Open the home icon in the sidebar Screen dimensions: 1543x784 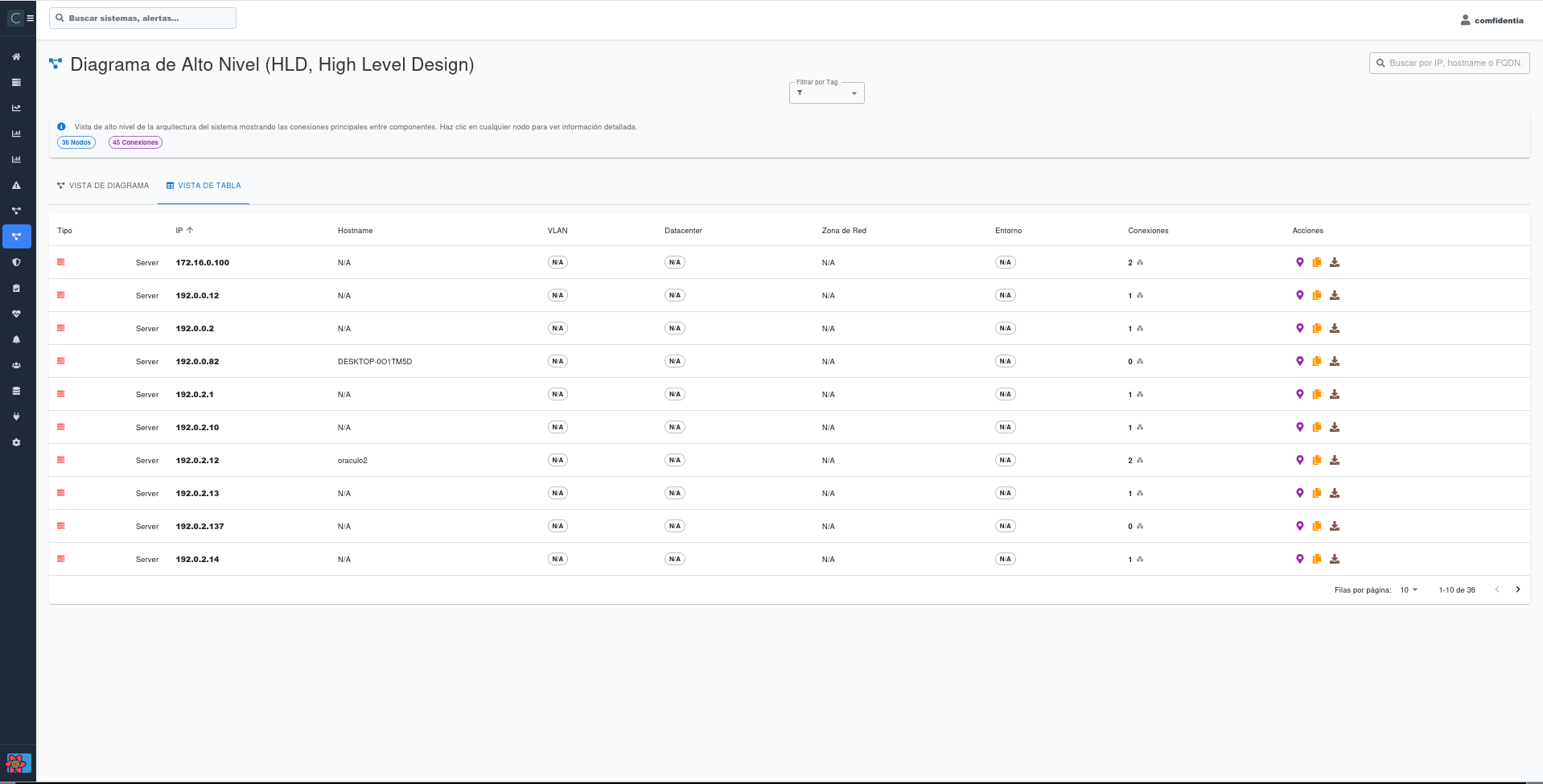click(x=16, y=57)
